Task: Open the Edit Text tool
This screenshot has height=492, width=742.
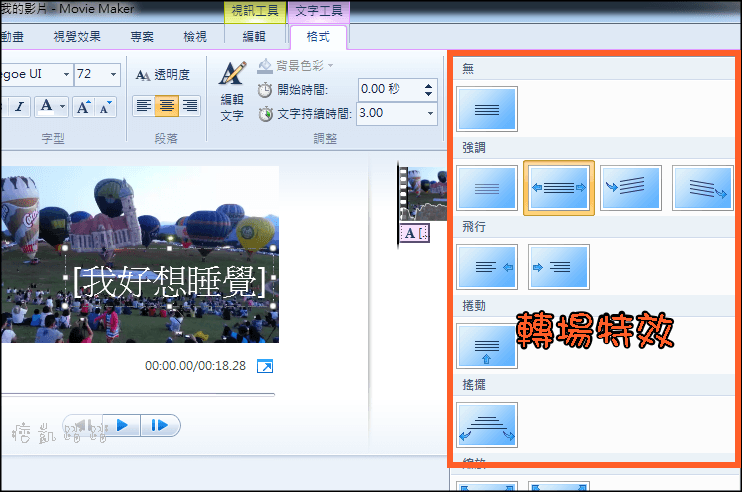Action: pos(232,91)
